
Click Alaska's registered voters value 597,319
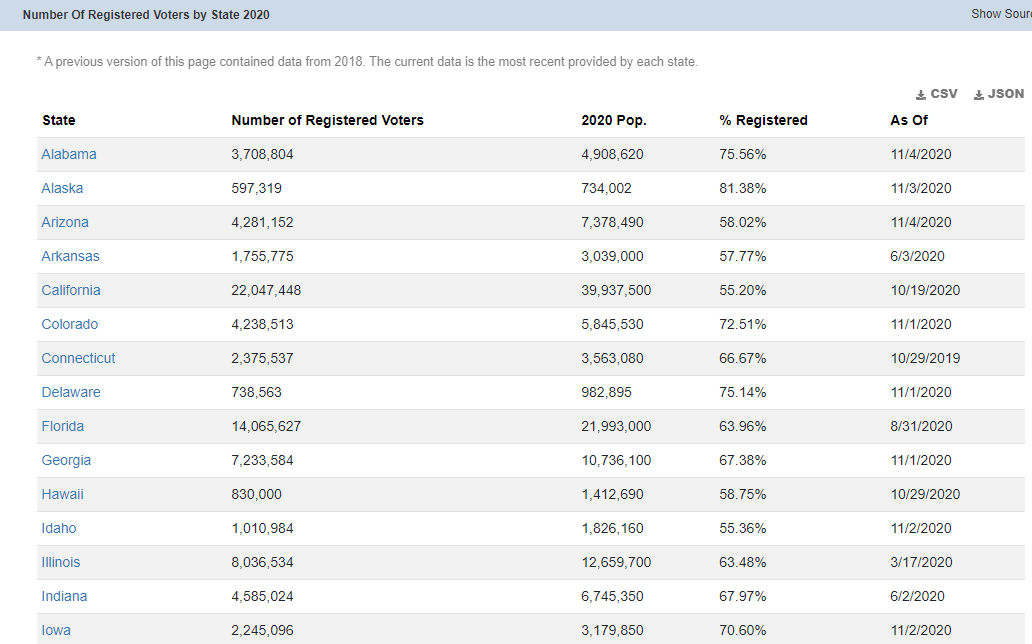[x=257, y=188]
